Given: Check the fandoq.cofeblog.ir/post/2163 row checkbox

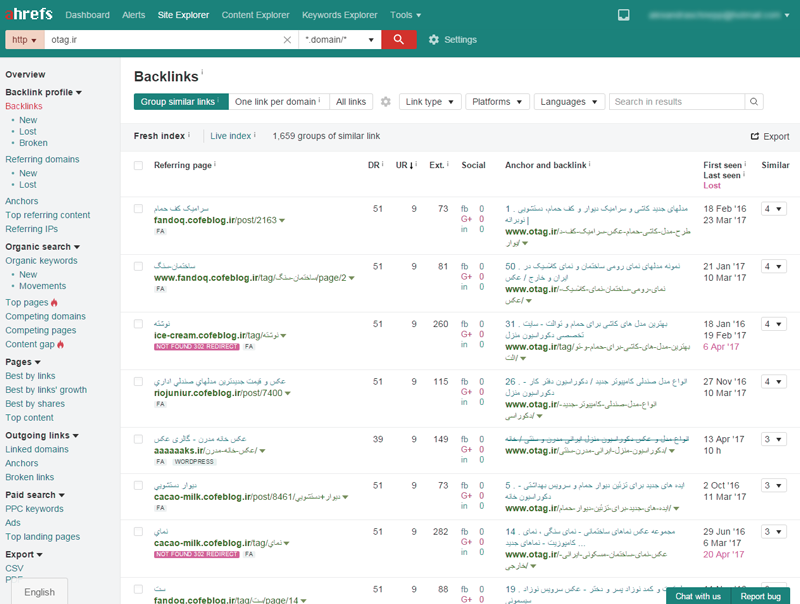Looking at the screenshot, I should [x=138, y=209].
